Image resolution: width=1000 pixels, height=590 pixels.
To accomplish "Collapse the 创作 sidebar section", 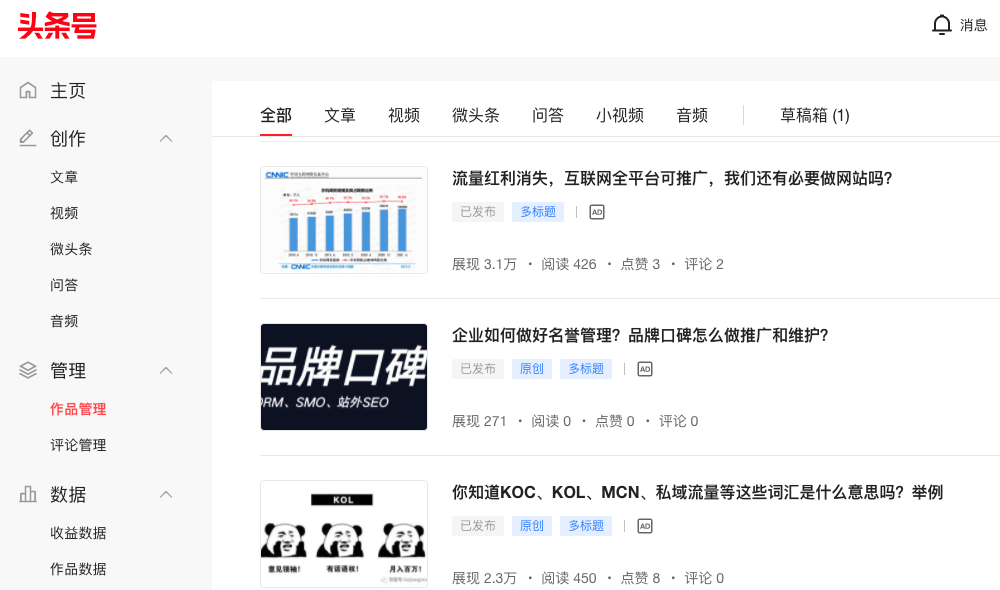I will coord(166,138).
